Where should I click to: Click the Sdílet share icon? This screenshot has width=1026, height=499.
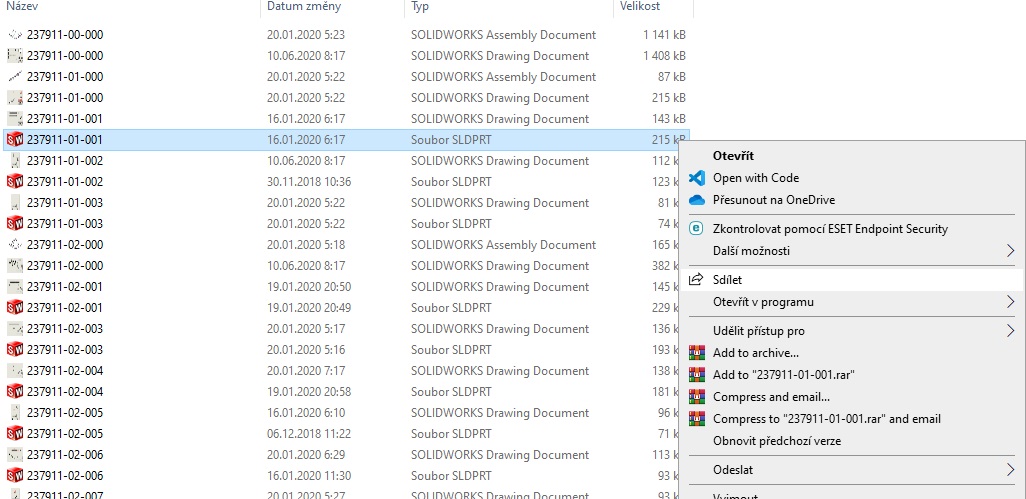click(x=697, y=280)
